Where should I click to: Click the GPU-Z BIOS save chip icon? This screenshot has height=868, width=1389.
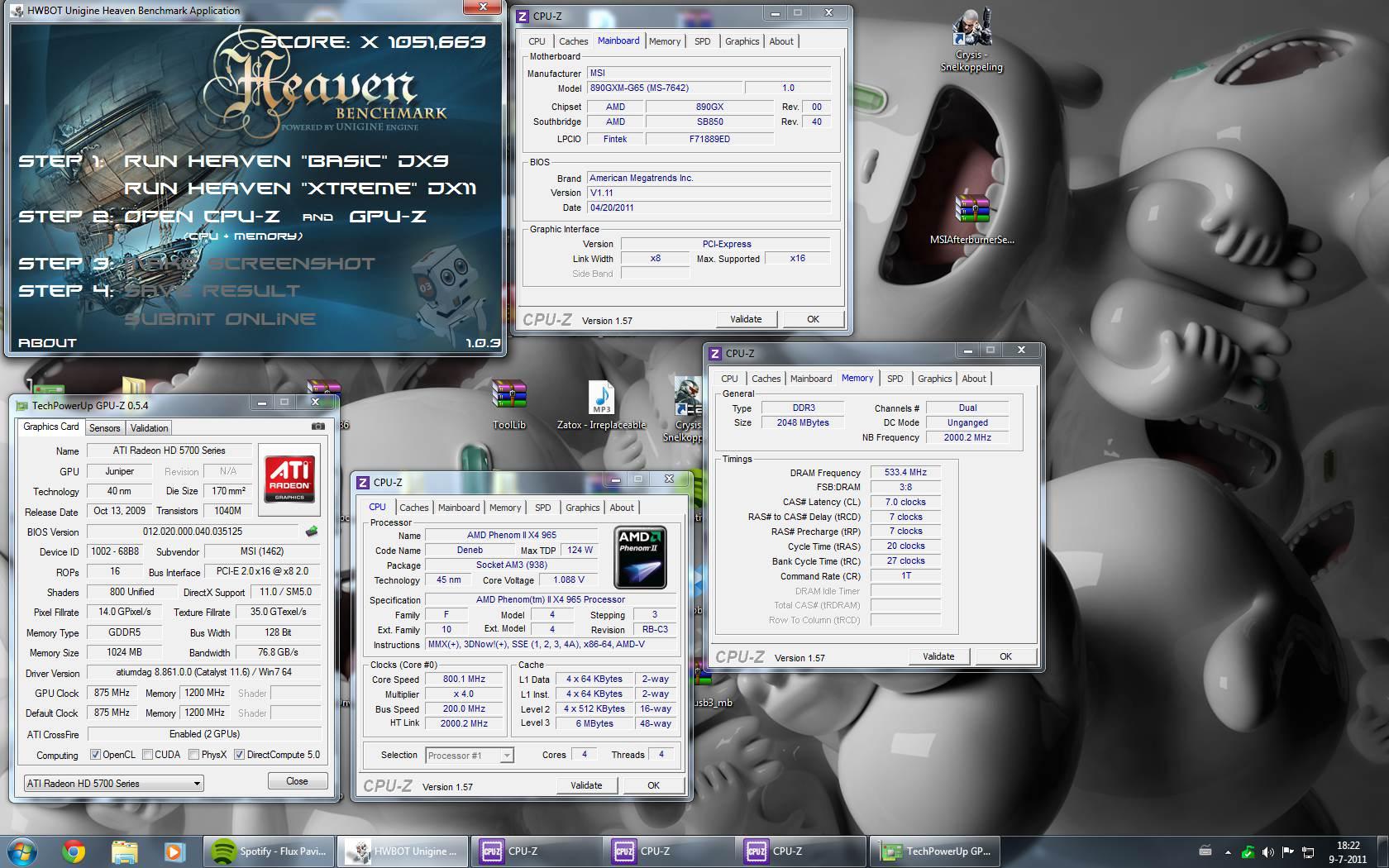(312, 532)
